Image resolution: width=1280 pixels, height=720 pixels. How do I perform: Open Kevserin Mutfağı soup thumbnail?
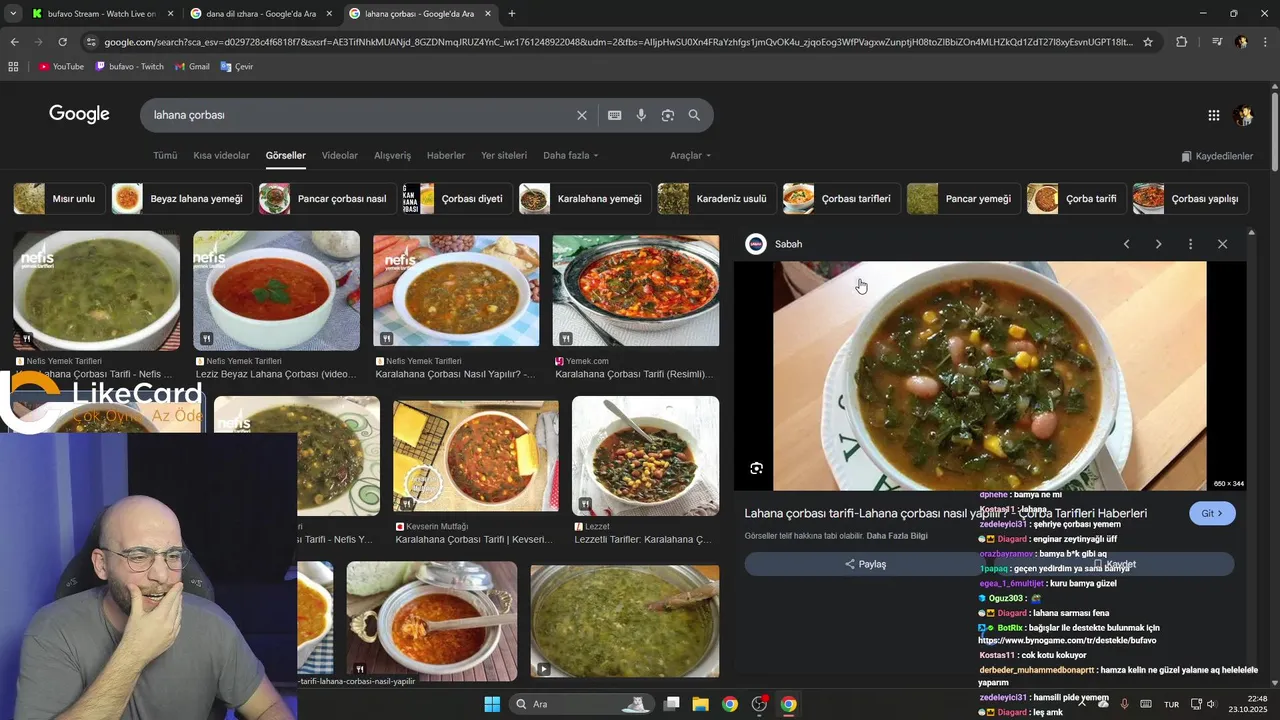point(476,455)
